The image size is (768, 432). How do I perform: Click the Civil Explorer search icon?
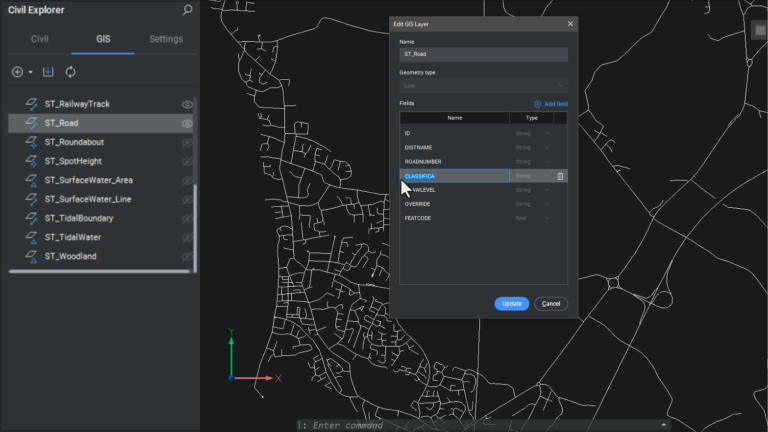point(187,10)
